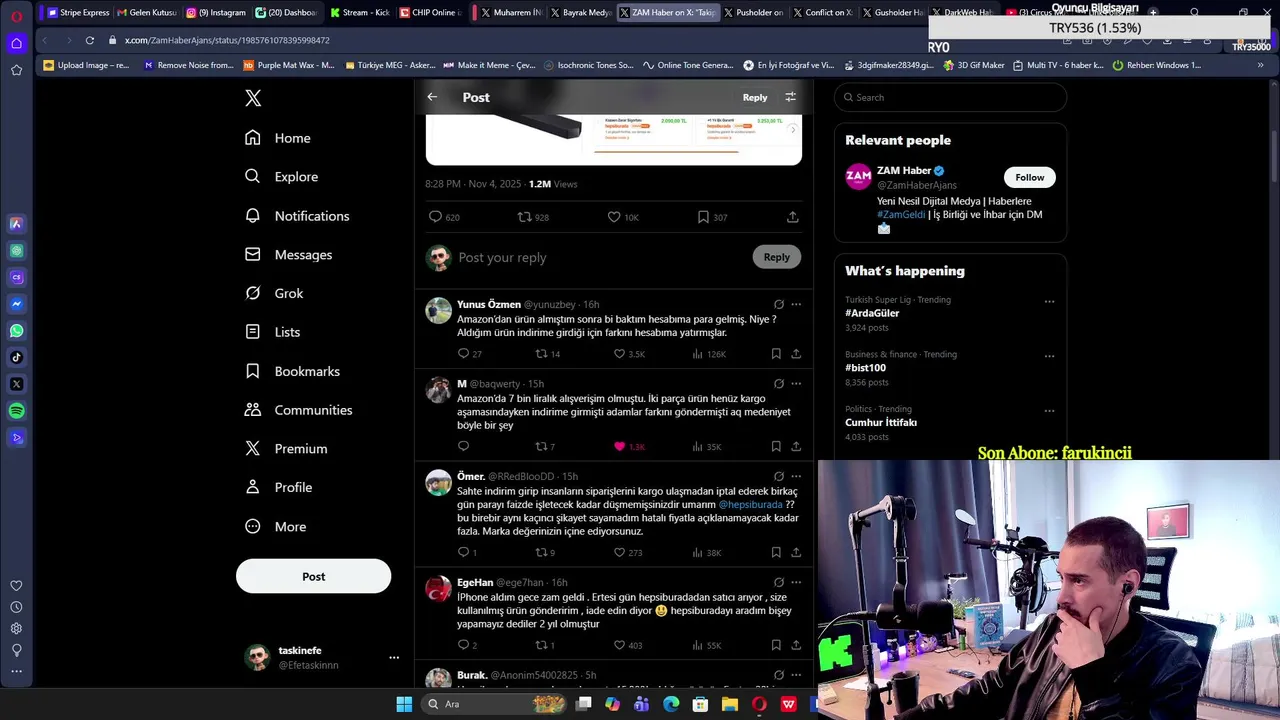This screenshot has width=1280, height=720.
Task: Open options for #bist100 trend
Action: (x=1049, y=356)
